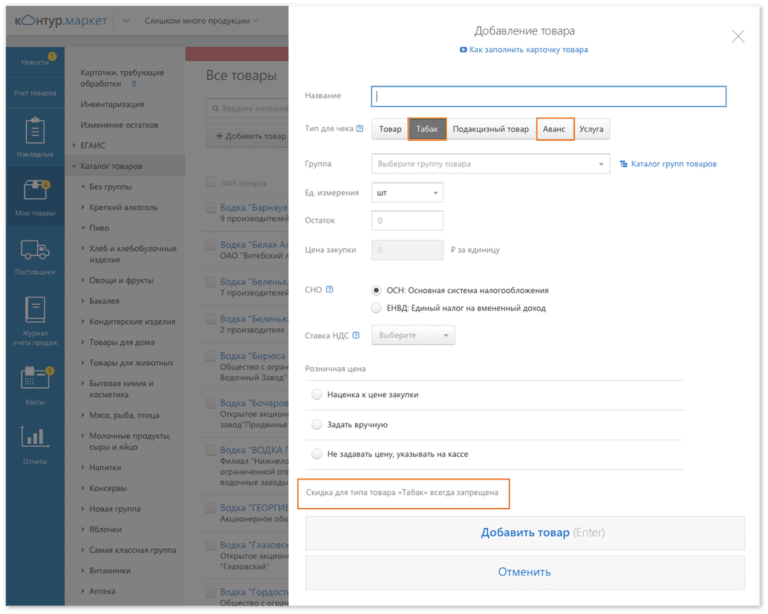Select Бакалея category
Viewport: 768px width, 614px height.
tap(104, 301)
